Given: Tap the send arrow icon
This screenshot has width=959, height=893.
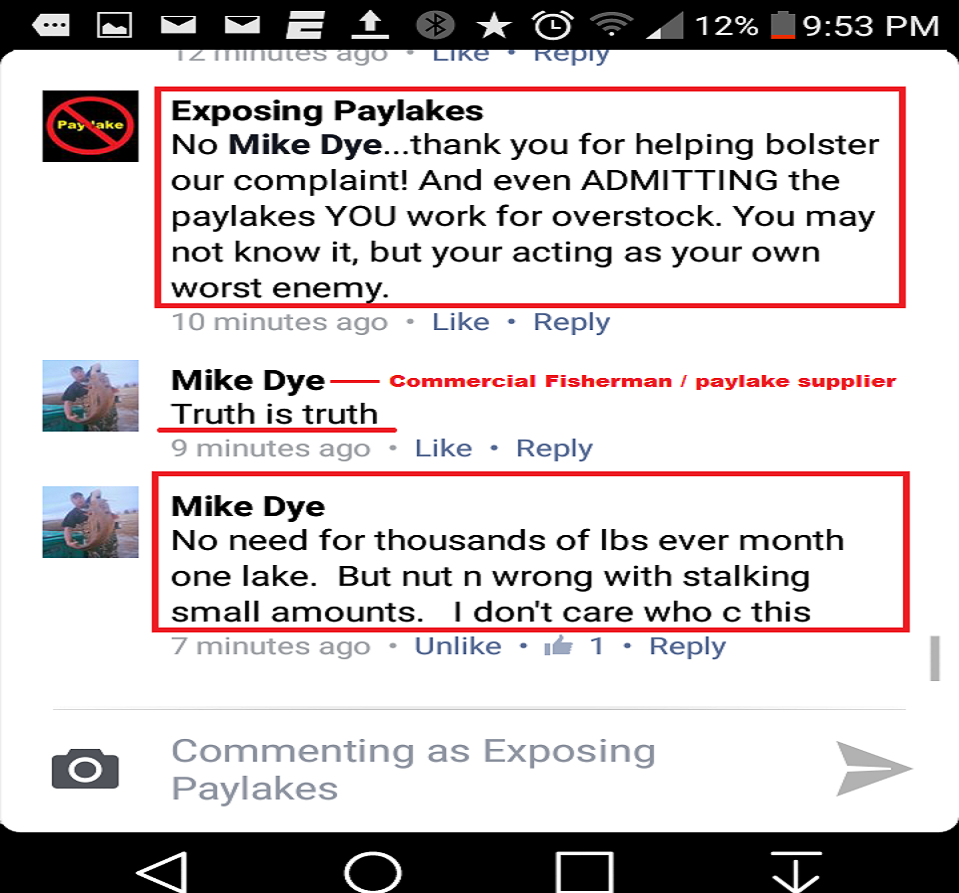Looking at the screenshot, I should pos(873,768).
